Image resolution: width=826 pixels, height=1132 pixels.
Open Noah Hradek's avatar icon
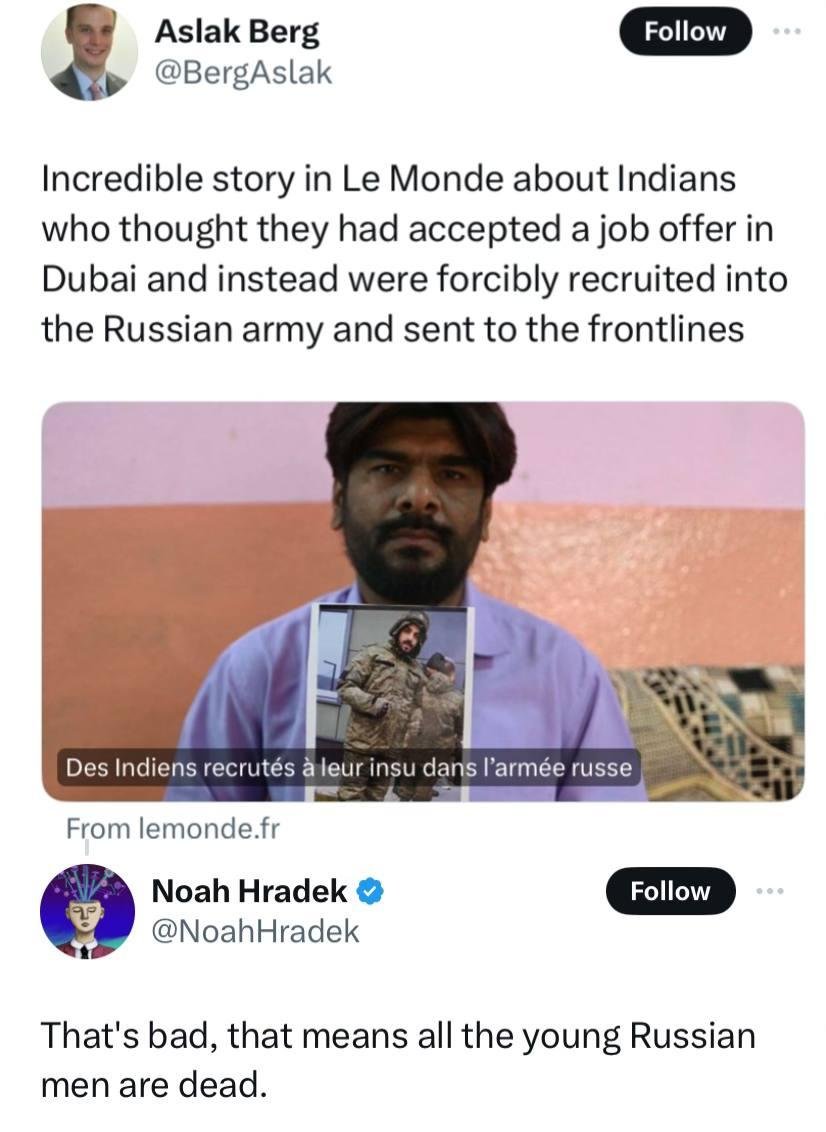click(87, 912)
